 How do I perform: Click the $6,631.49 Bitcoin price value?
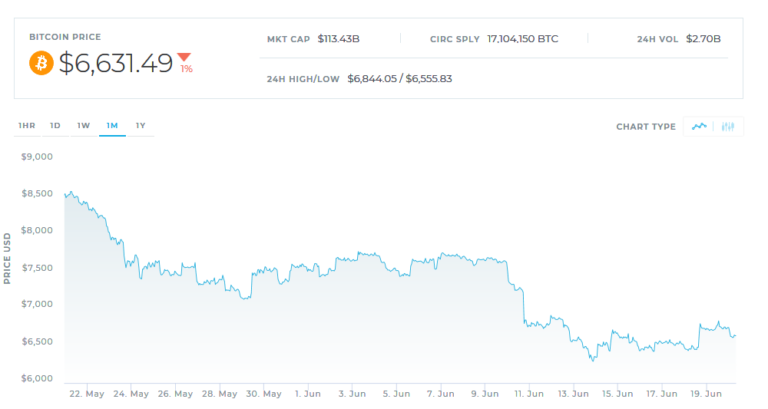116,63
